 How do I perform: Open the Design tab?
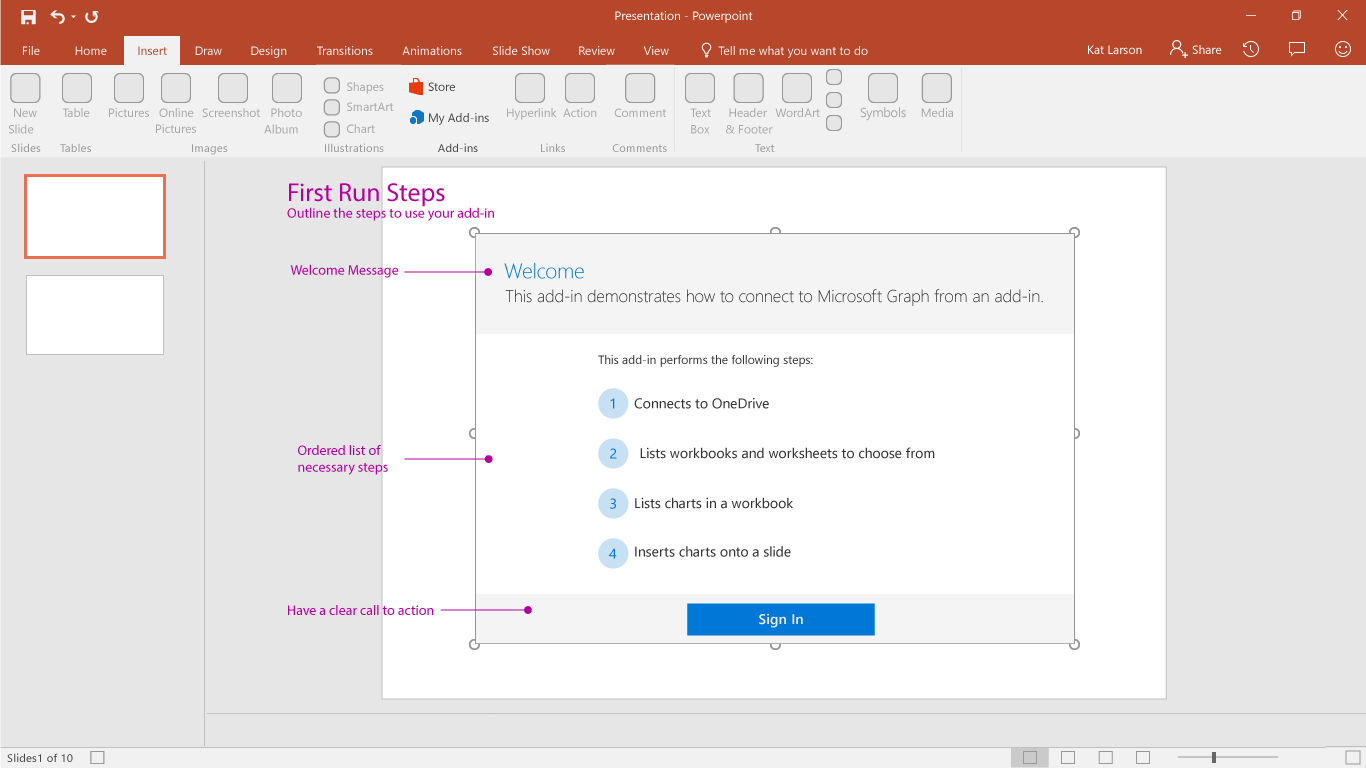(x=268, y=51)
